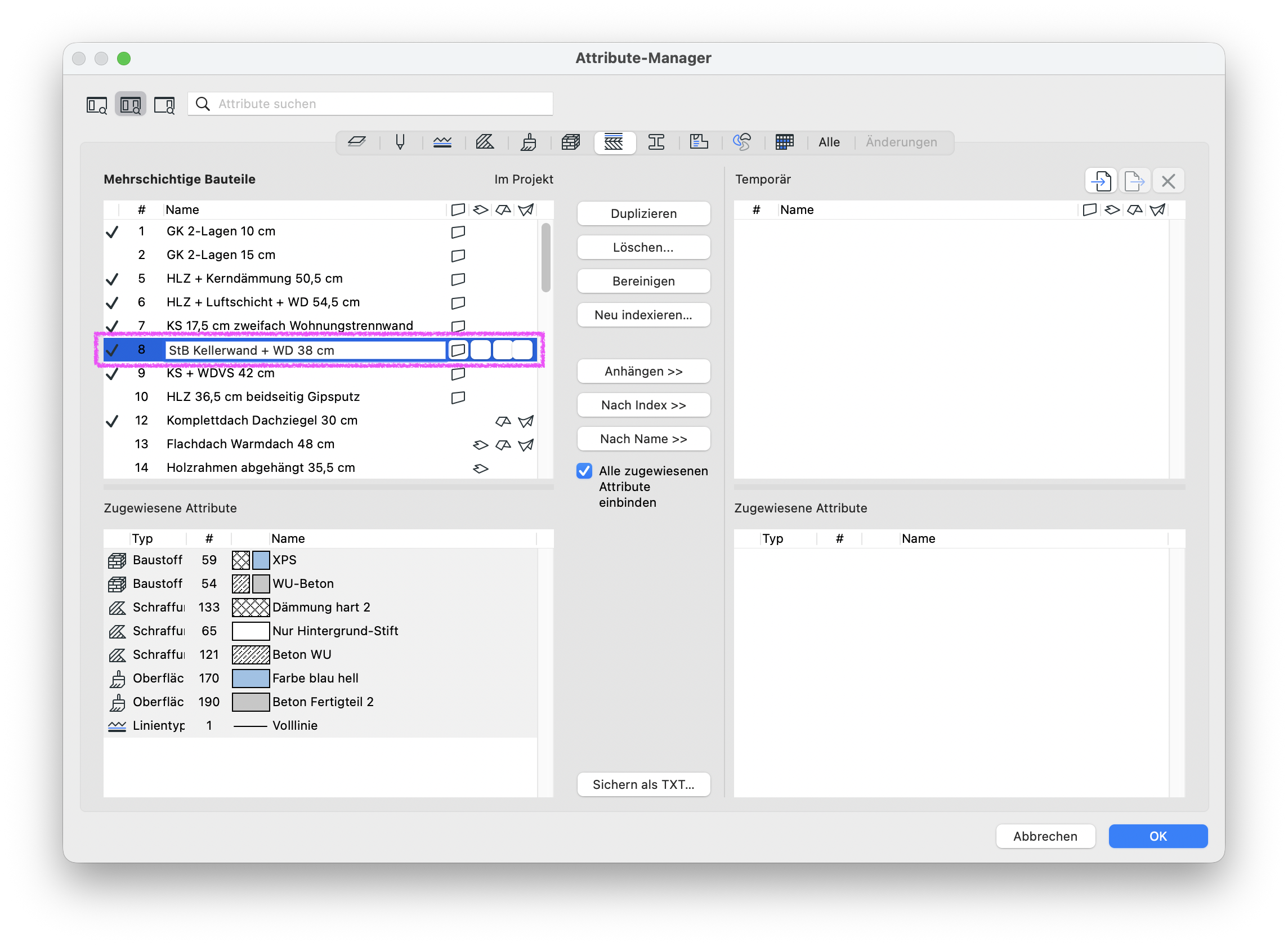Select row GK 2-Lagen 10 cm
The height and width of the screenshot is (946, 1288).
[x=320, y=231]
